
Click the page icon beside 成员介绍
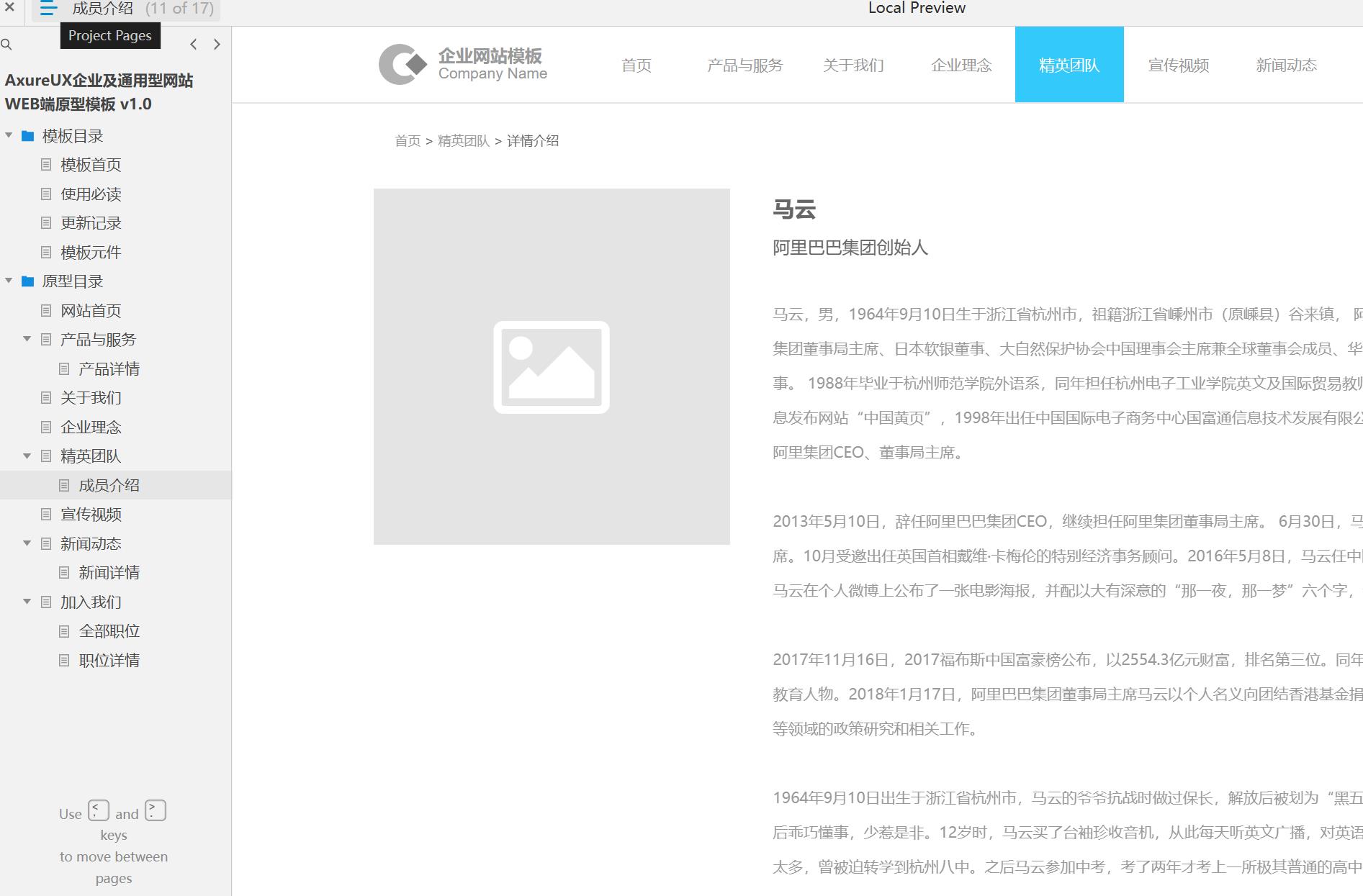coord(64,486)
